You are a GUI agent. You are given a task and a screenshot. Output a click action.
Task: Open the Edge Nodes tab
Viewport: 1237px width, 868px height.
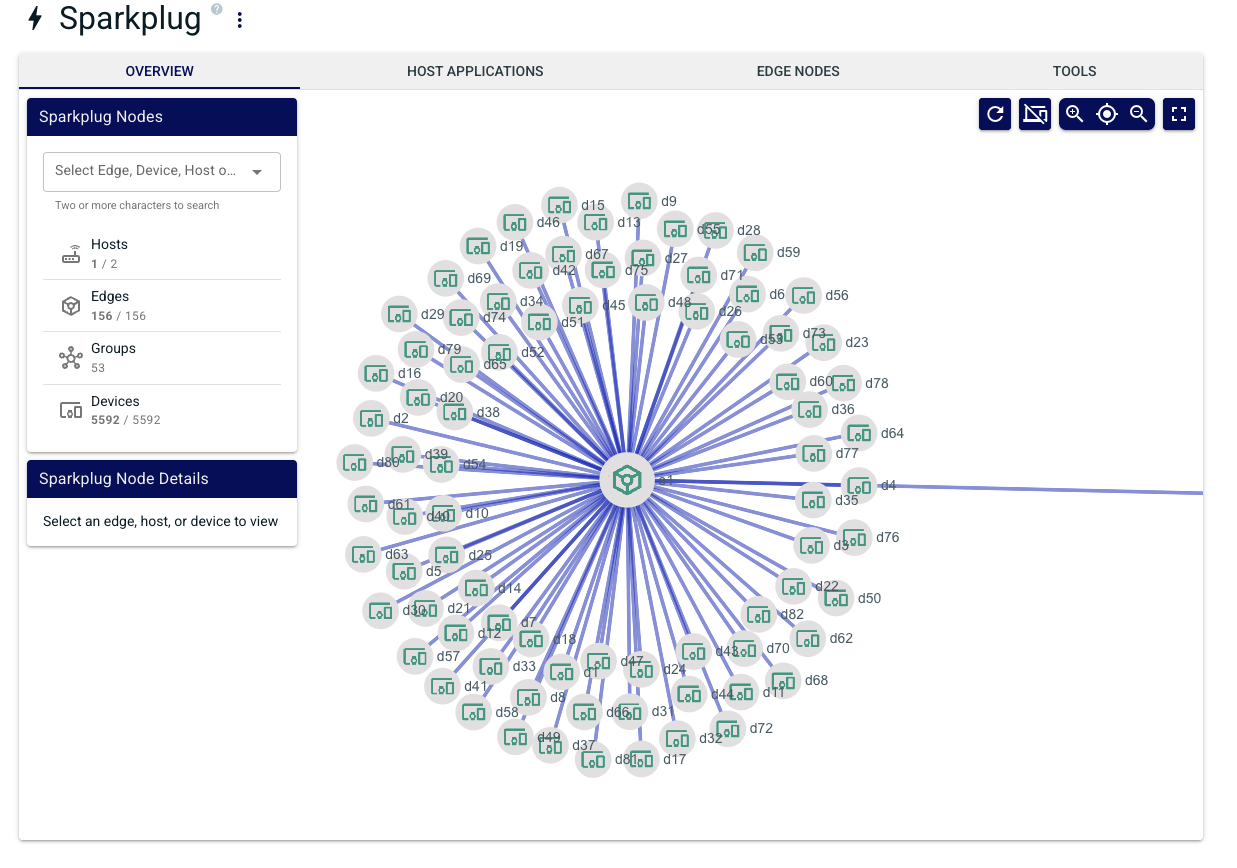click(x=798, y=71)
